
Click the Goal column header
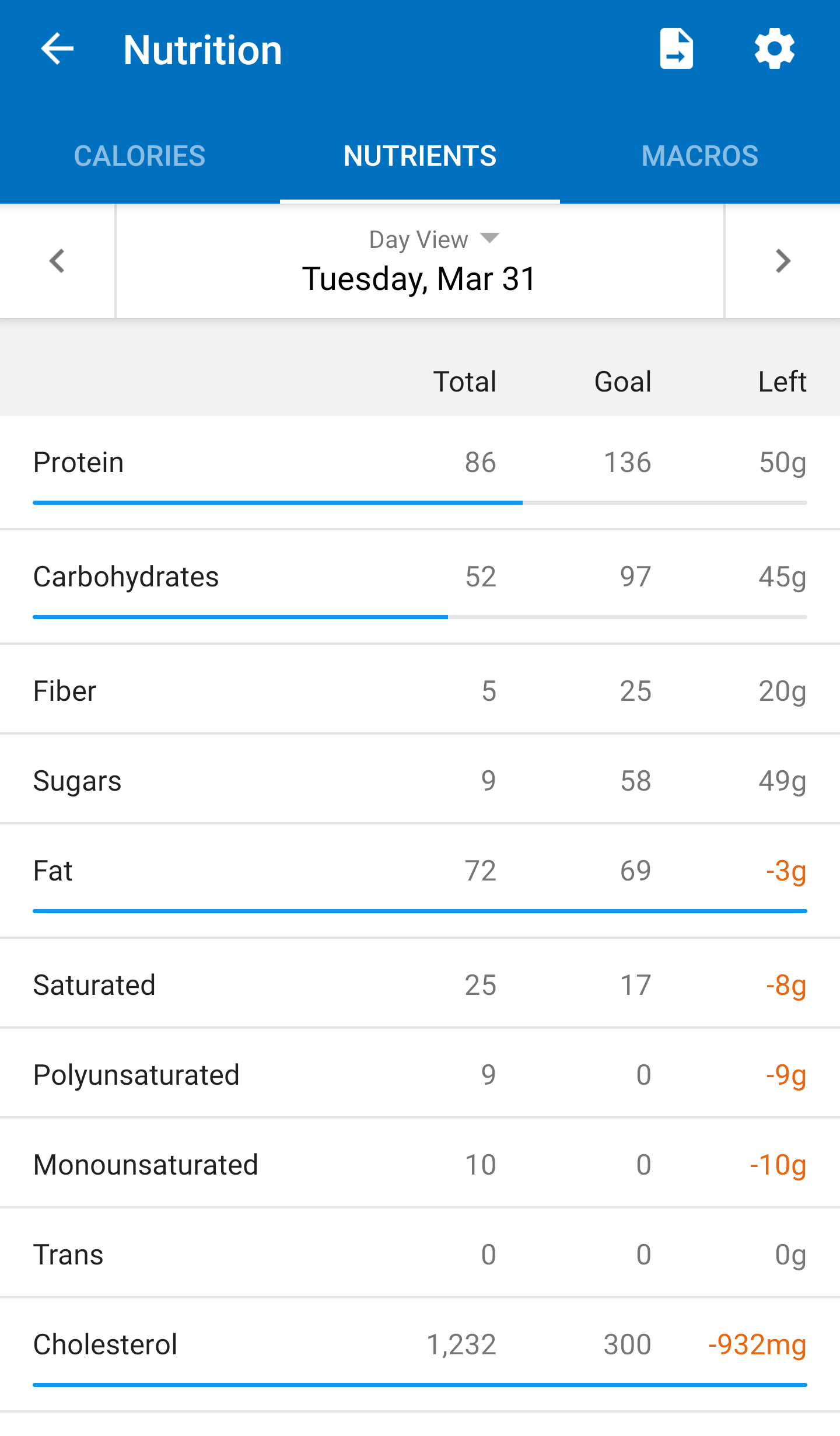pyautogui.click(x=622, y=382)
